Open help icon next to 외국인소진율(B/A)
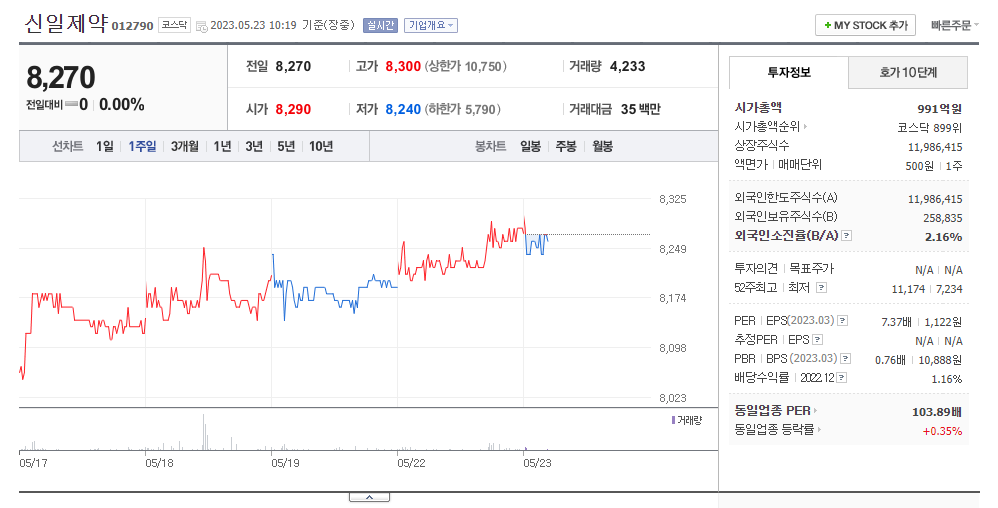This screenshot has height=508, width=998. pos(846,236)
